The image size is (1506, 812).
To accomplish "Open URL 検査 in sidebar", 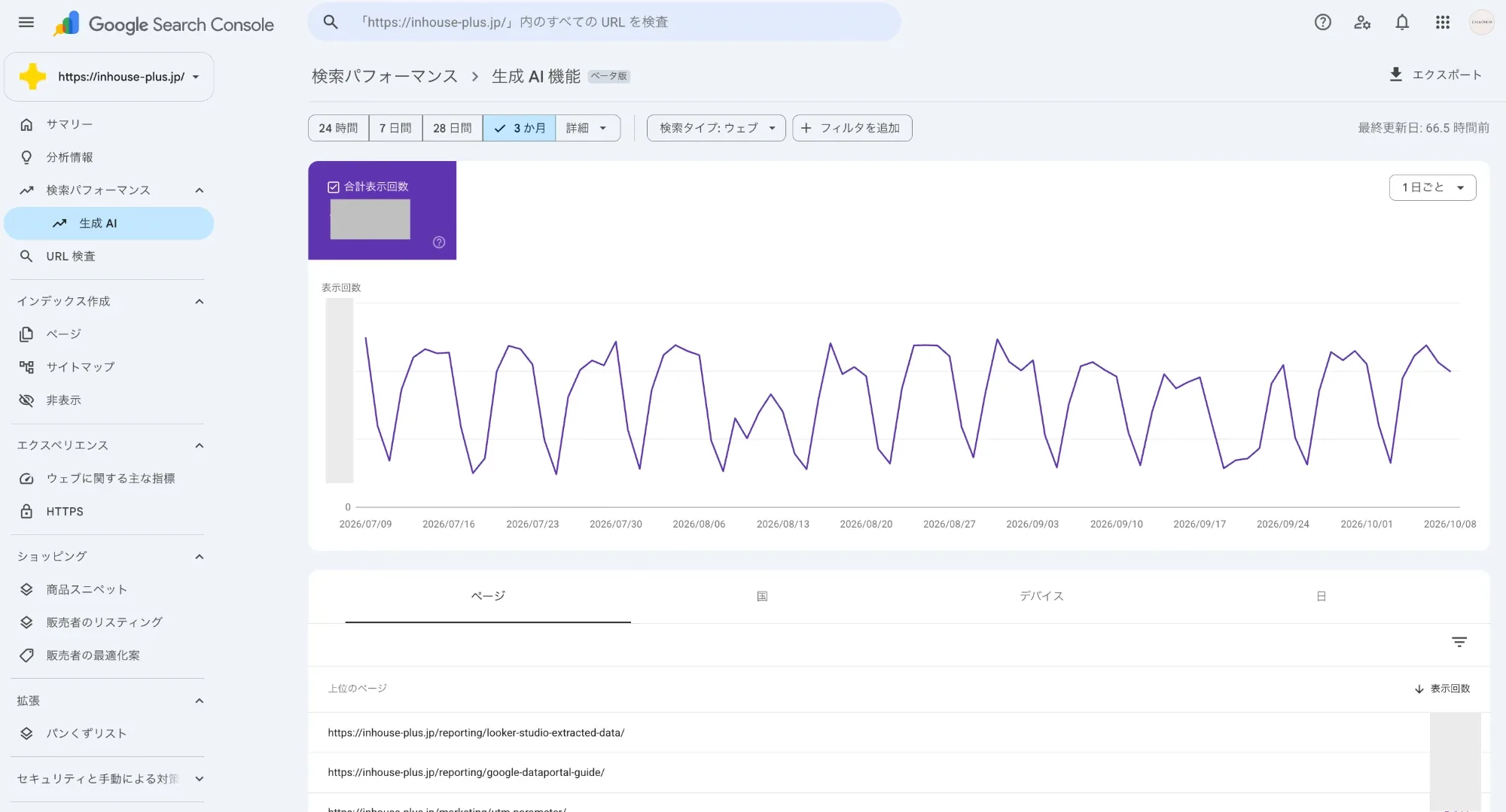I will tap(108, 257).
